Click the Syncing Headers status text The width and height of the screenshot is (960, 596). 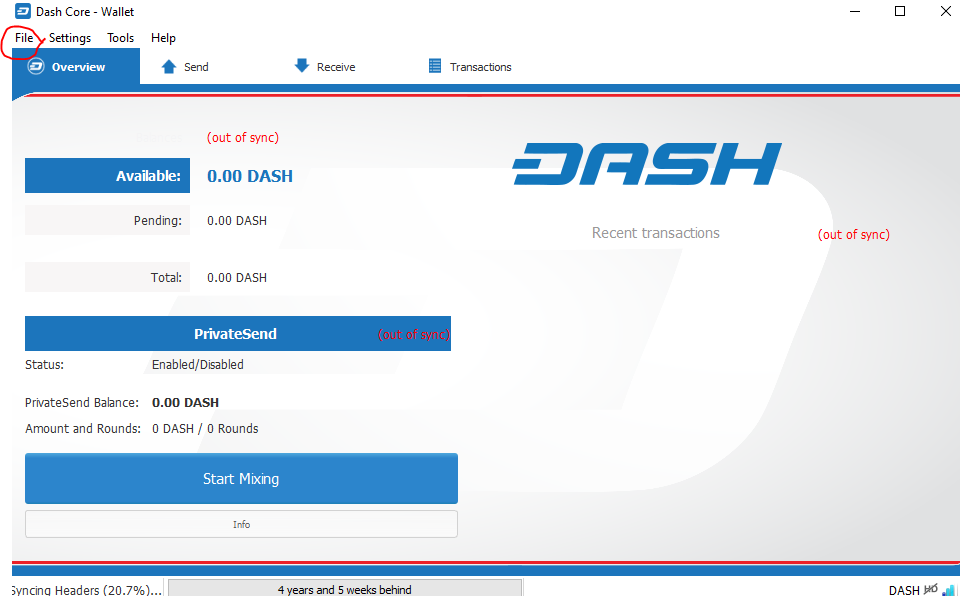(86, 590)
